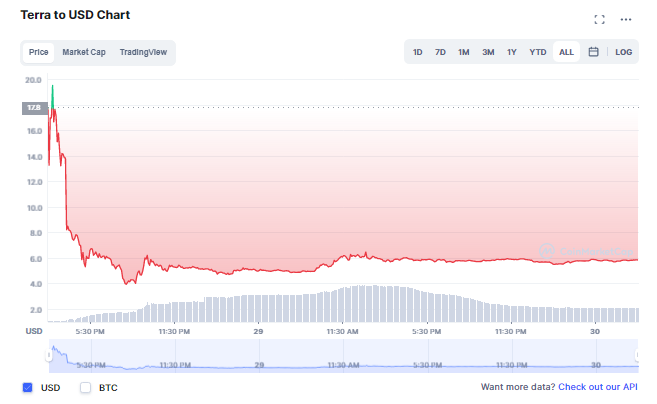Show the 1Y time range
Screen dimensions: 657x404
[511, 52]
